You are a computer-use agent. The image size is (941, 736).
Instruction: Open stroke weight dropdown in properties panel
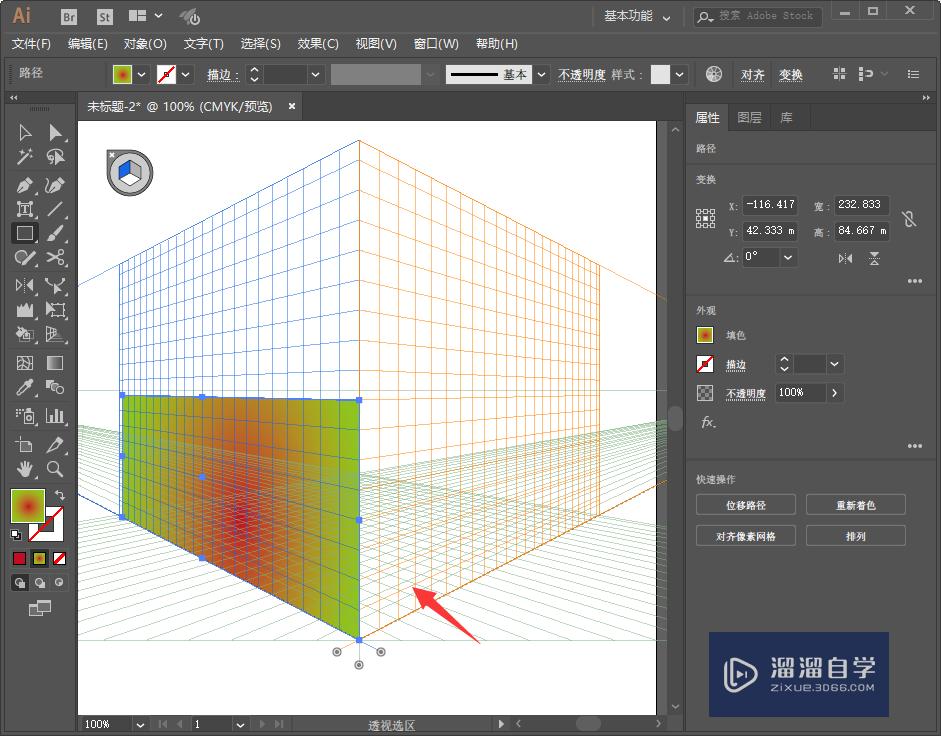pos(834,365)
